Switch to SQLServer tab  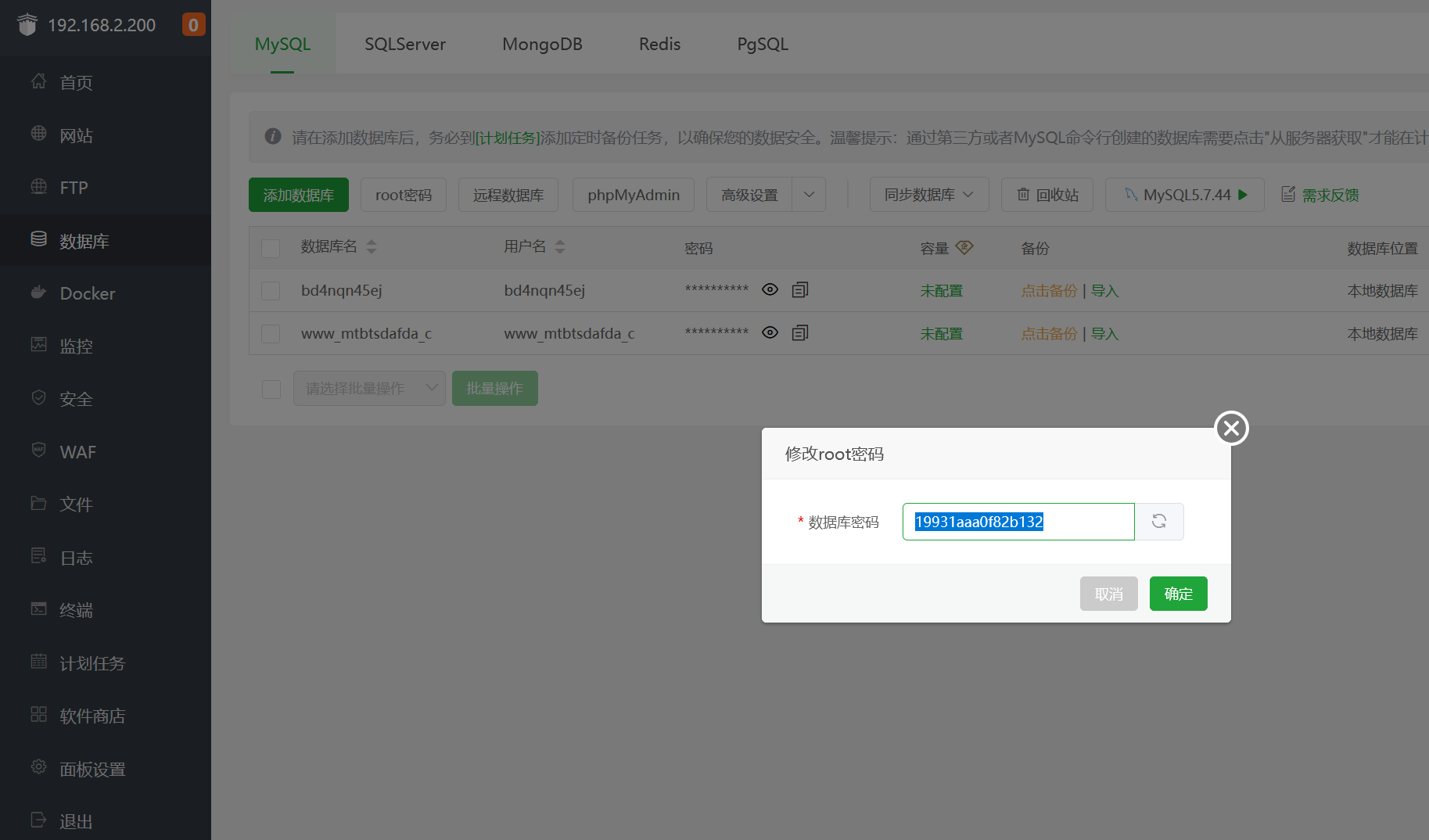tap(405, 44)
